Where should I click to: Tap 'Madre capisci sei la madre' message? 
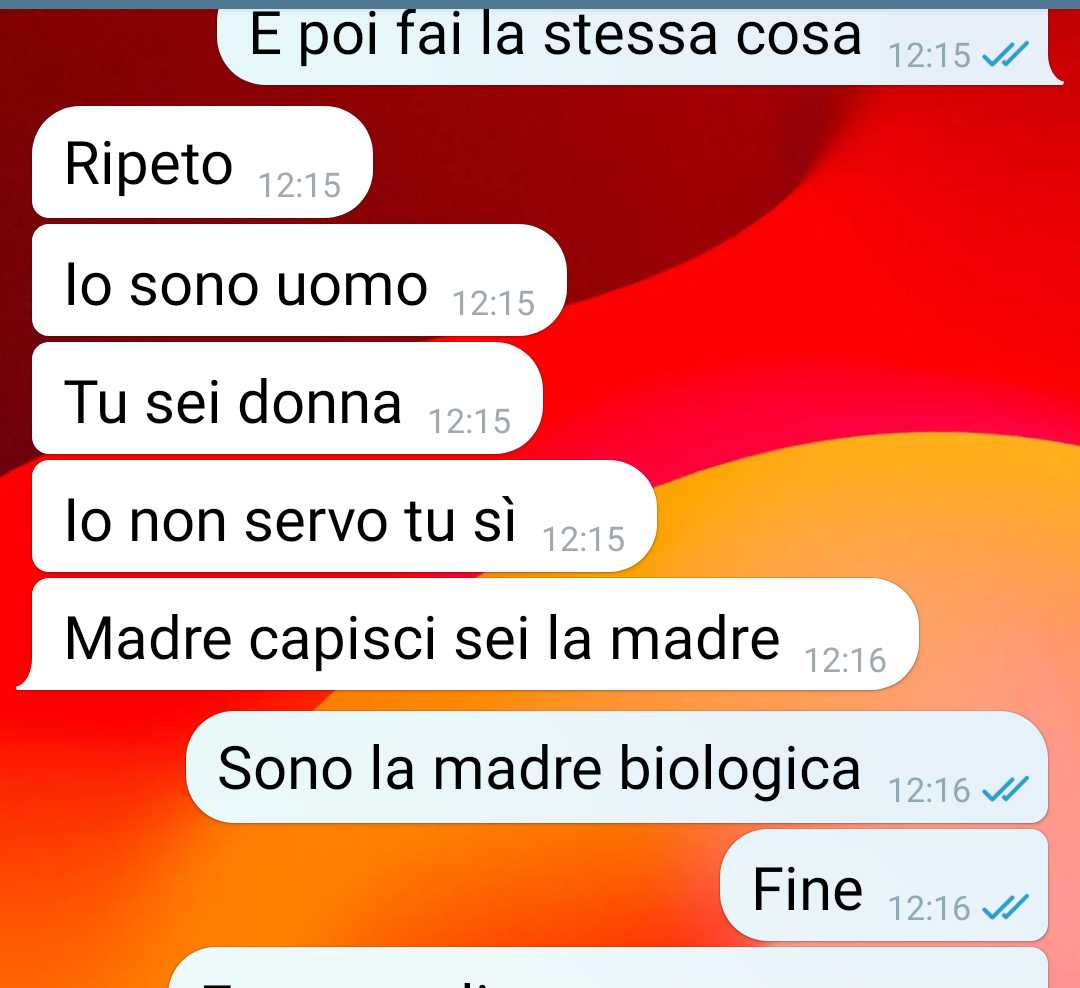468,634
